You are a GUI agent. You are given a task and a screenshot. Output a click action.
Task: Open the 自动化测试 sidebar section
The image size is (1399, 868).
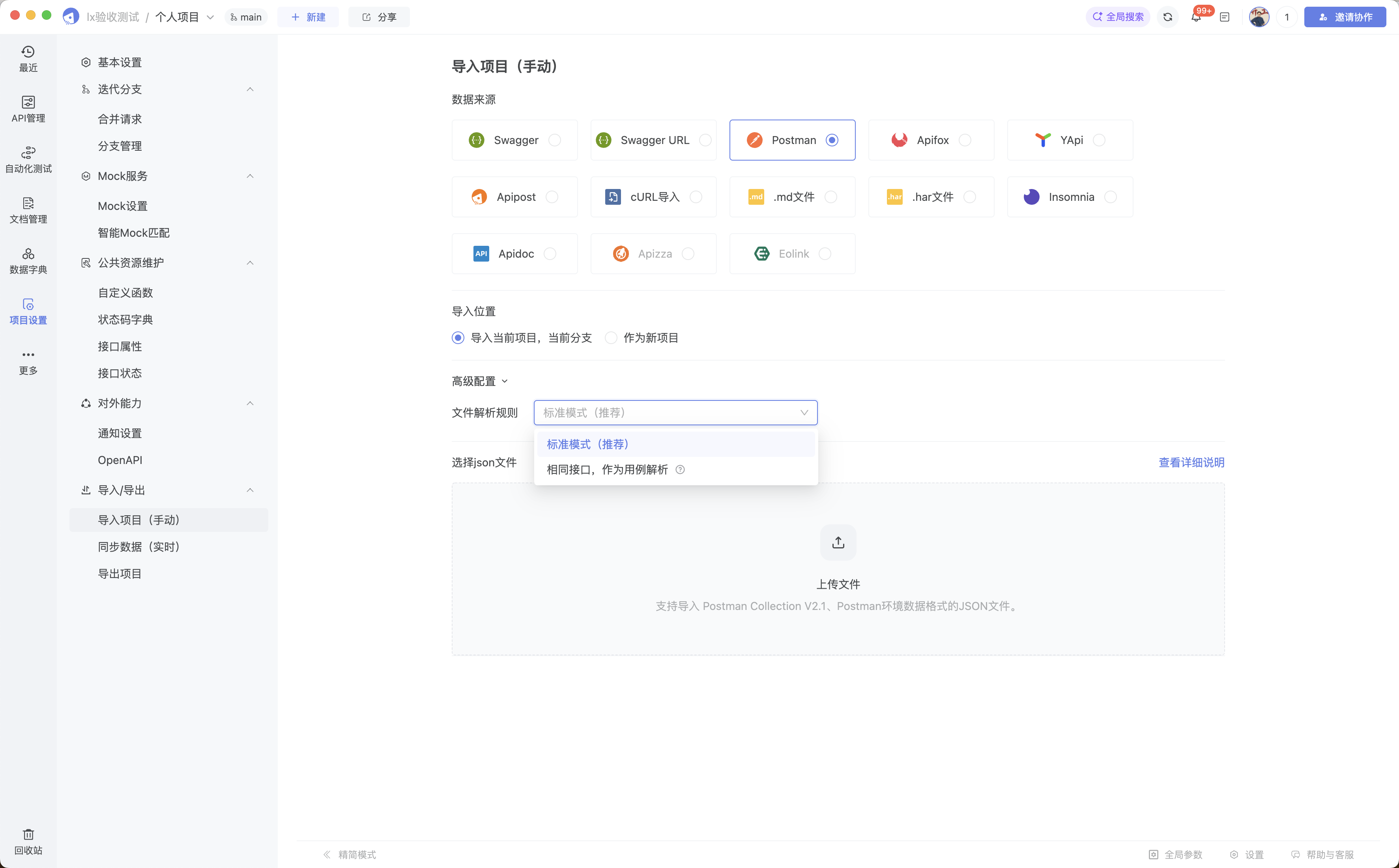pyautogui.click(x=28, y=160)
